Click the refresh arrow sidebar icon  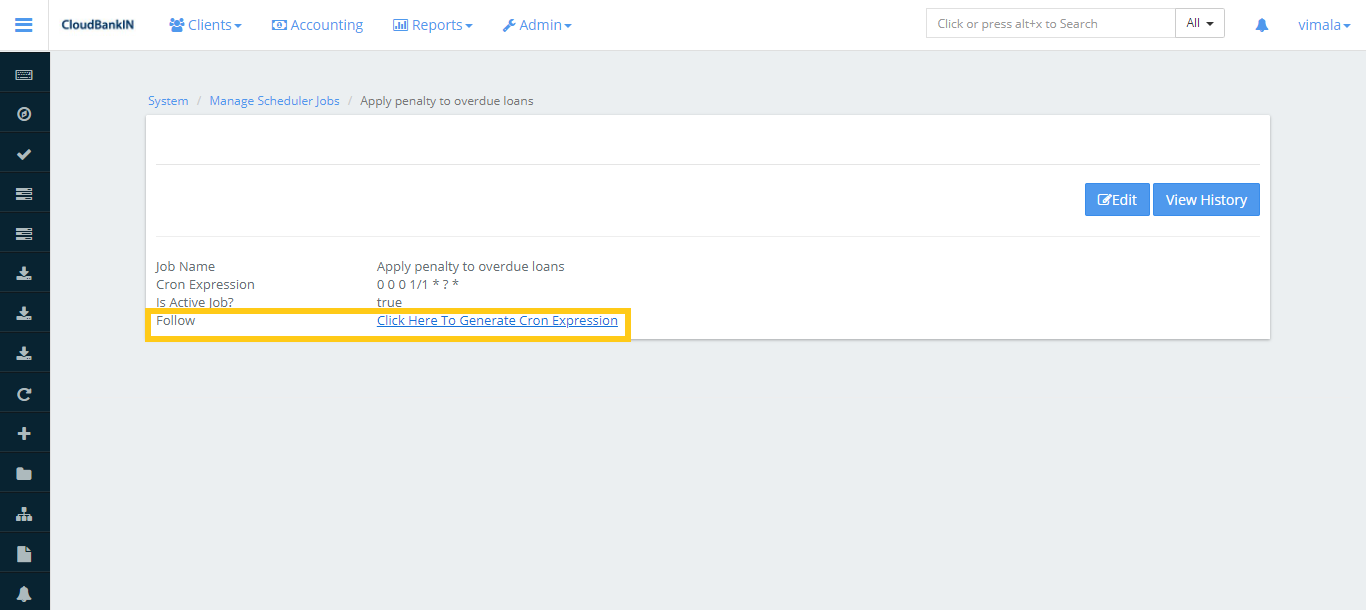tap(24, 394)
